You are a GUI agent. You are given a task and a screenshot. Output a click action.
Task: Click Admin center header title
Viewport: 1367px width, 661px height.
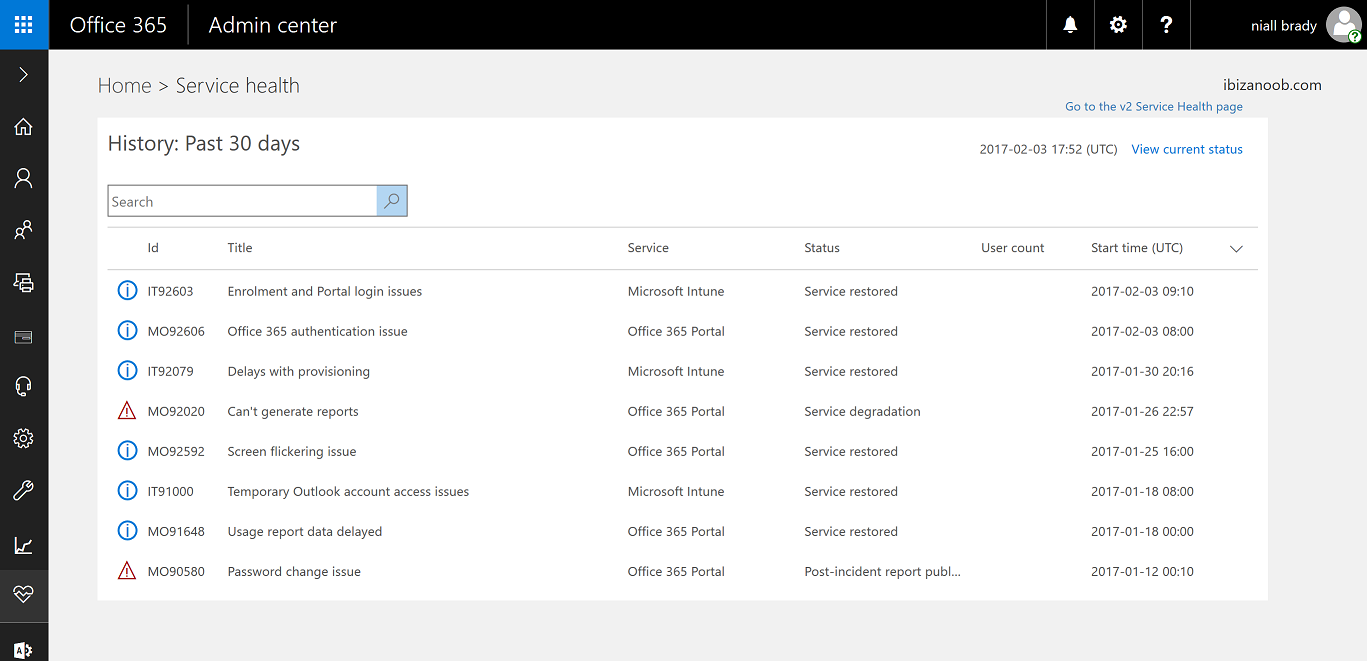click(x=273, y=25)
